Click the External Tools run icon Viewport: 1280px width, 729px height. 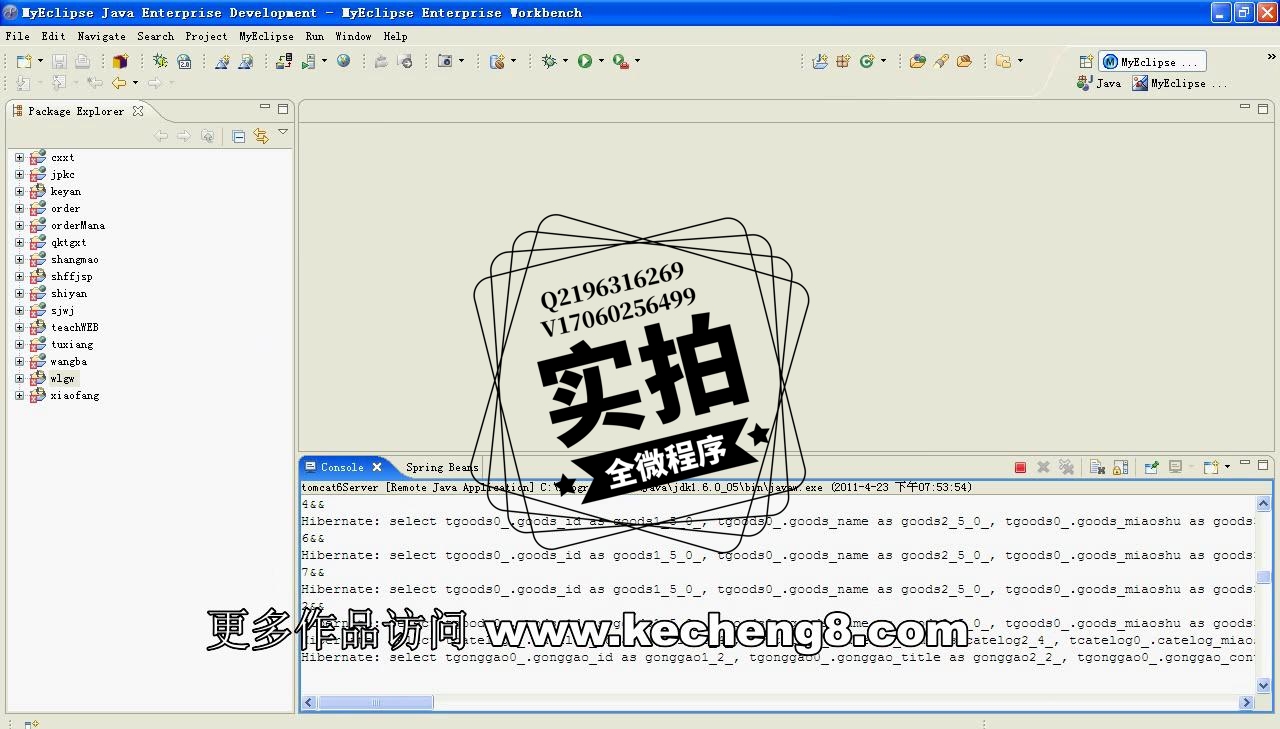pyautogui.click(x=621, y=61)
